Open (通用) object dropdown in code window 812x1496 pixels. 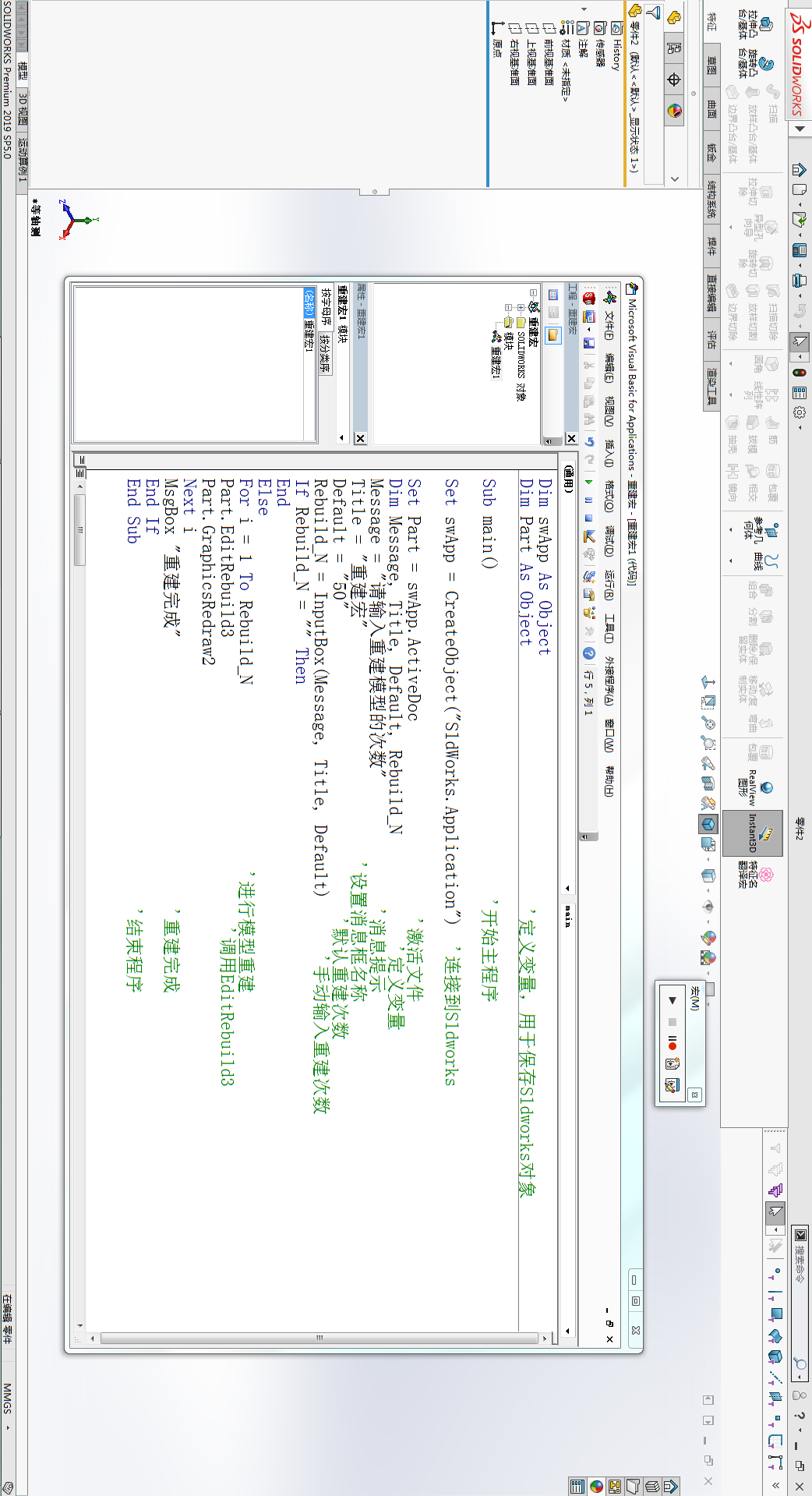(x=567, y=888)
